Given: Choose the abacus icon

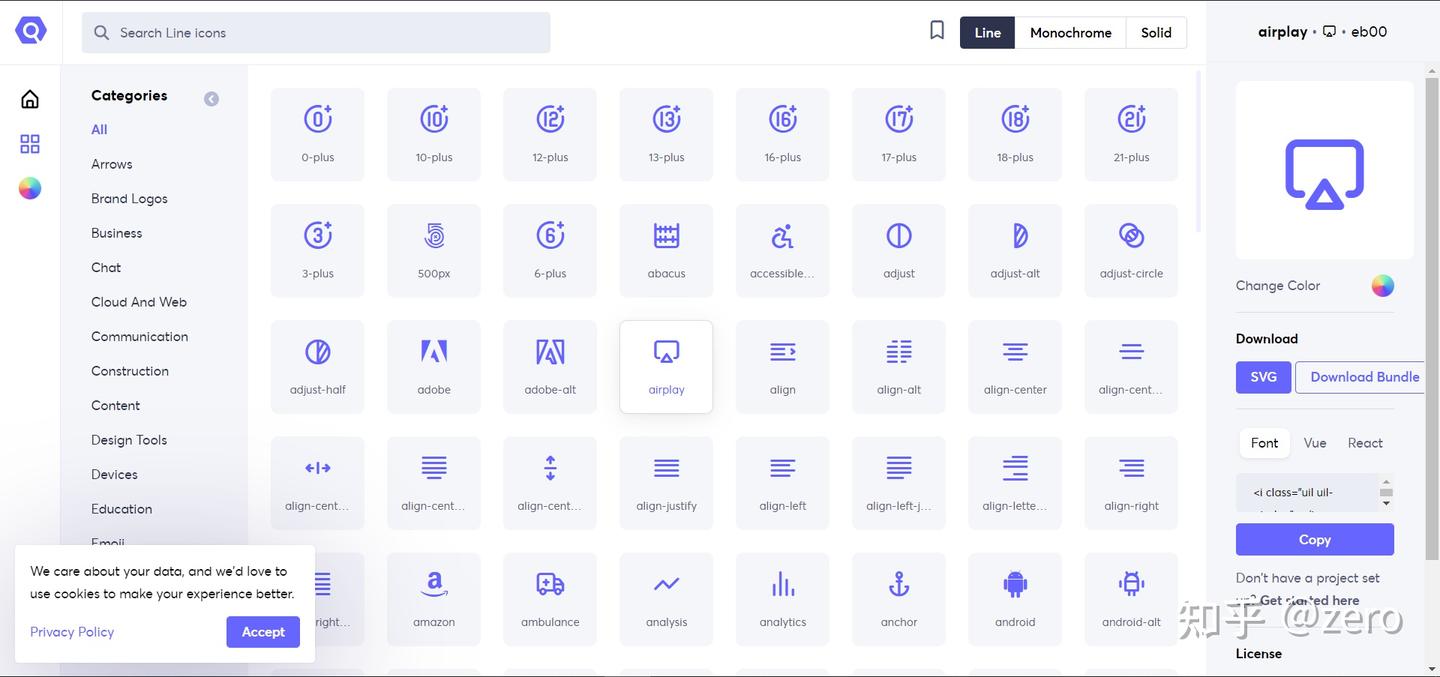Looking at the screenshot, I should [666, 250].
